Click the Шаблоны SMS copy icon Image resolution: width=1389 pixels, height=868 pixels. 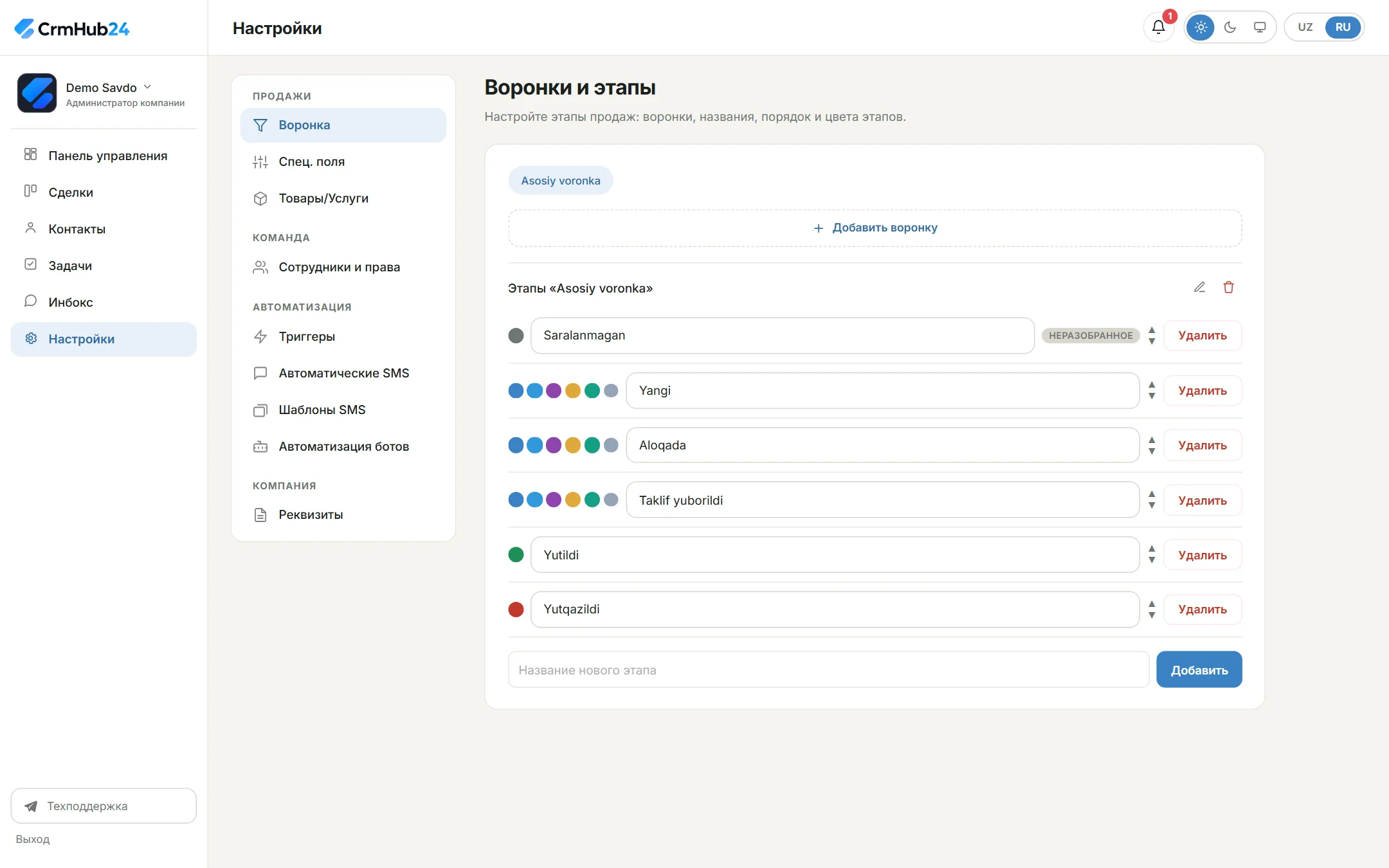point(260,410)
